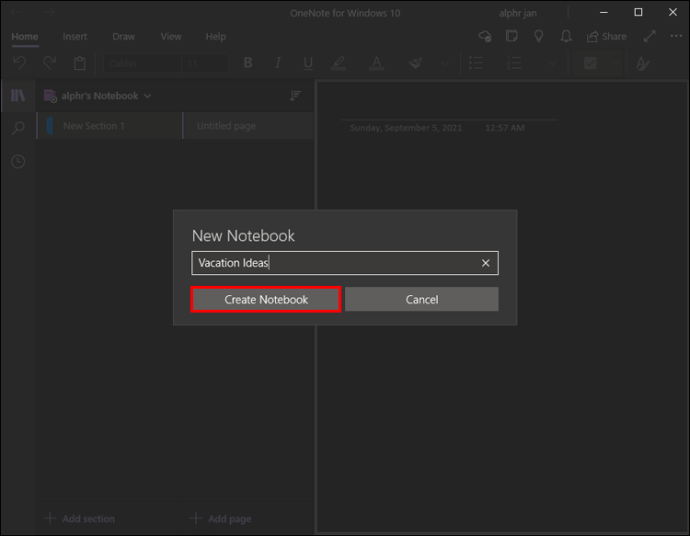Toggle underline formatting

pos(308,63)
